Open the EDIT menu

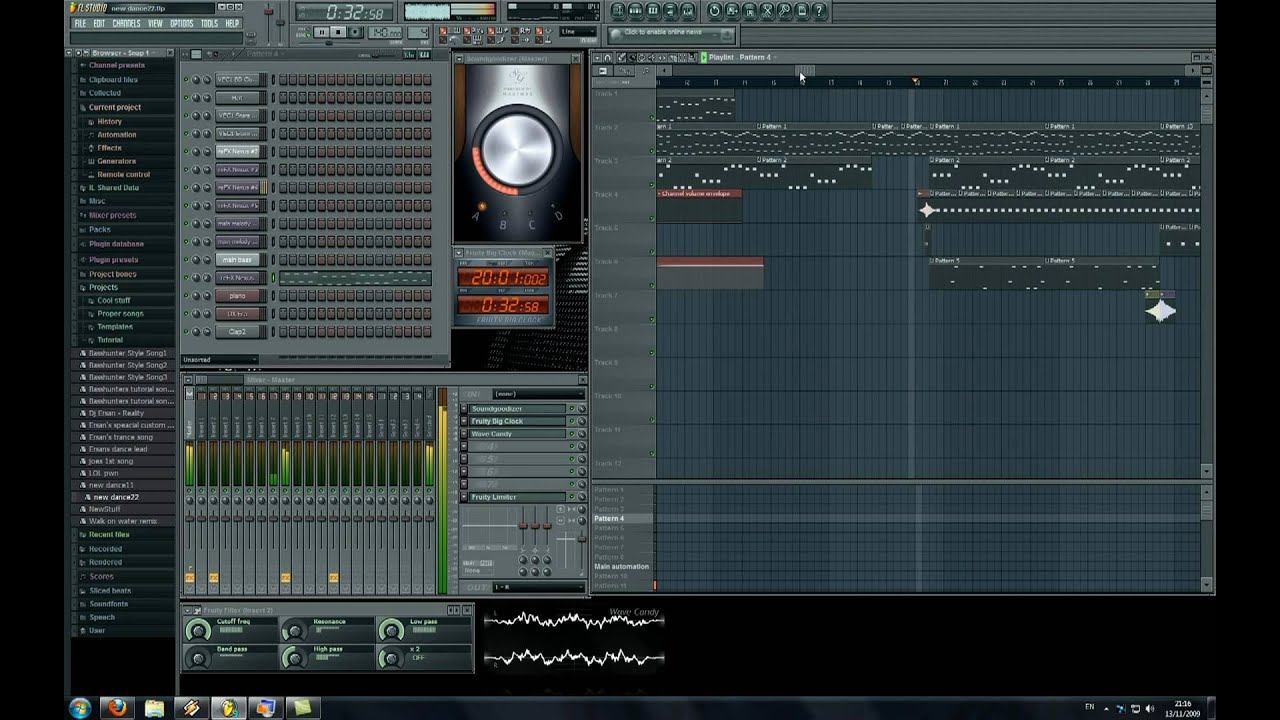[99, 23]
